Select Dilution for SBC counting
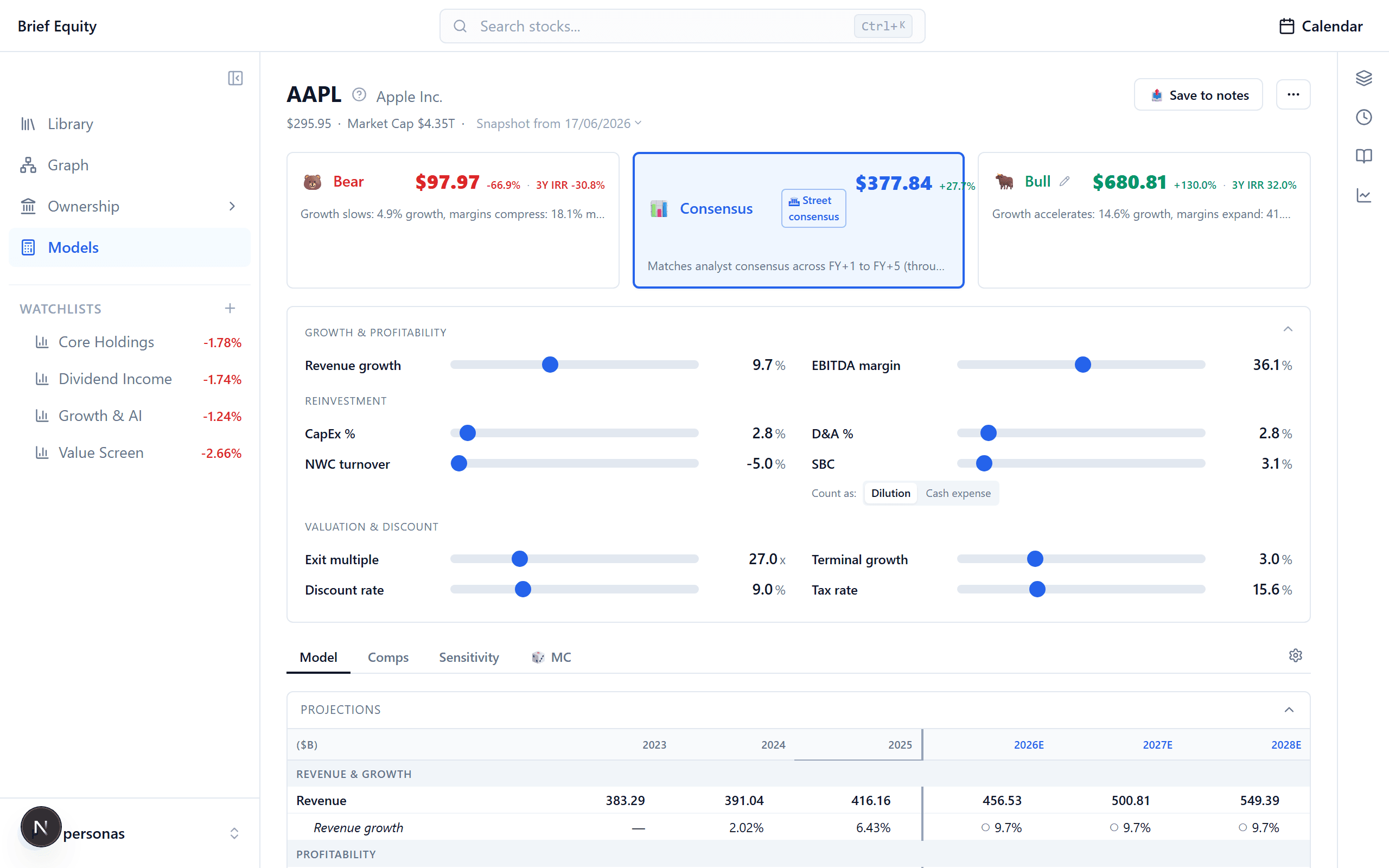The width and height of the screenshot is (1389, 868). tap(890, 493)
